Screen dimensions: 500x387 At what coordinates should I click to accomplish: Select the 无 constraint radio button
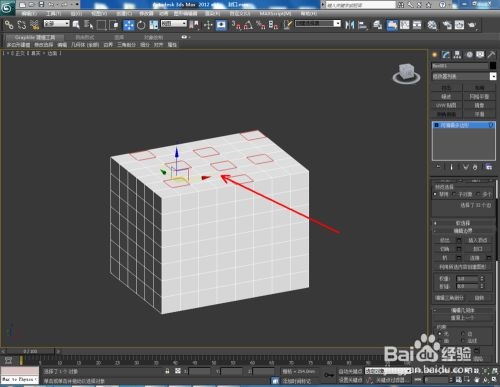[439, 334]
